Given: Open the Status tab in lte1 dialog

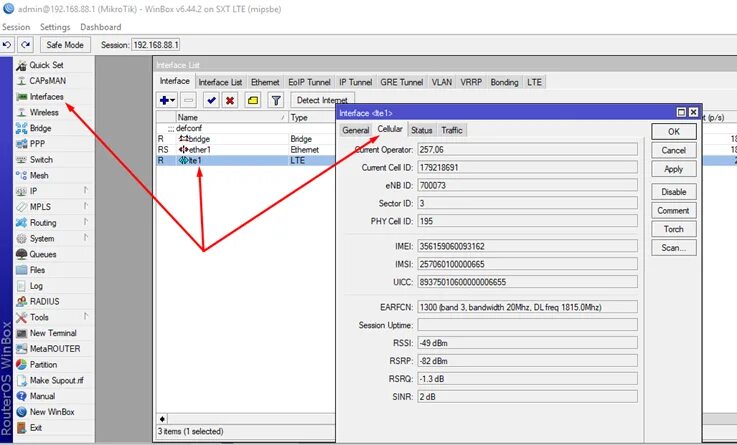Looking at the screenshot, I should pyautogui.click(x=421, y=130).
